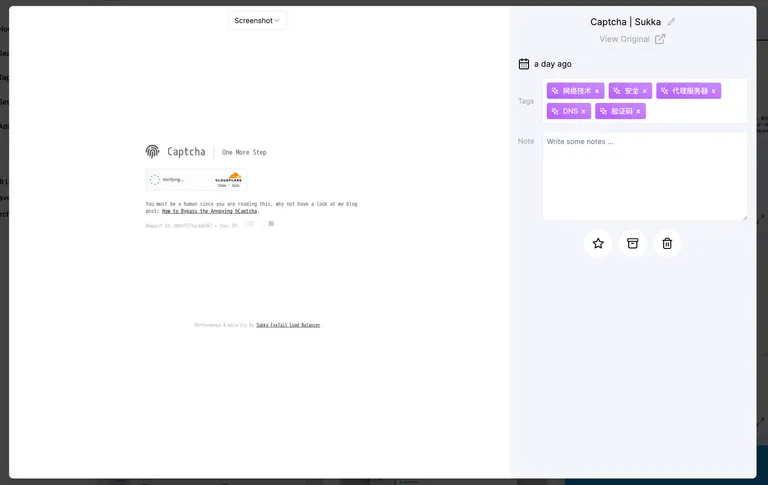This screenshot has height=485, width=768.
Task: Click the external link icon next to View Original
Action: 660,39
